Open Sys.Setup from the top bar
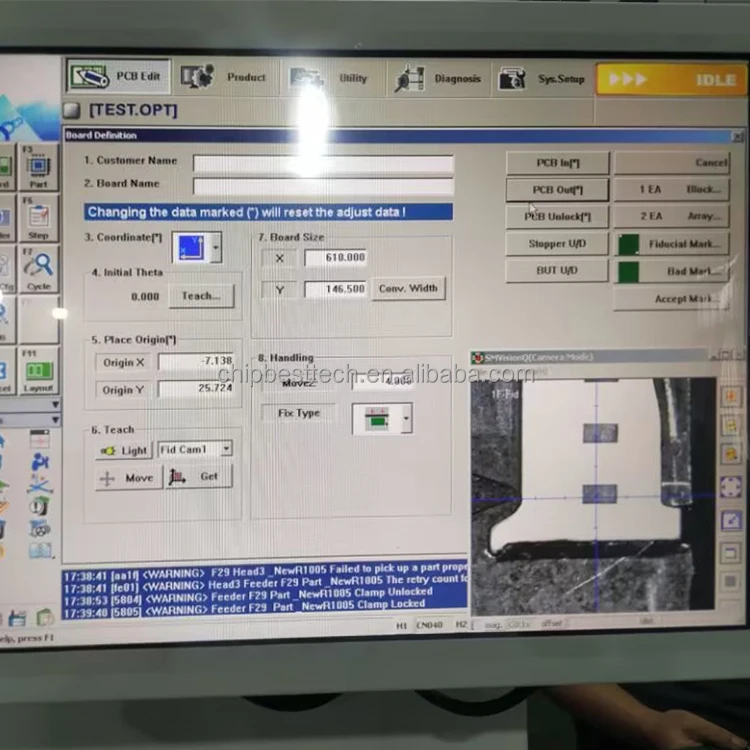The width and height of the screenshot is (750, 750). (x=542, y=79)
